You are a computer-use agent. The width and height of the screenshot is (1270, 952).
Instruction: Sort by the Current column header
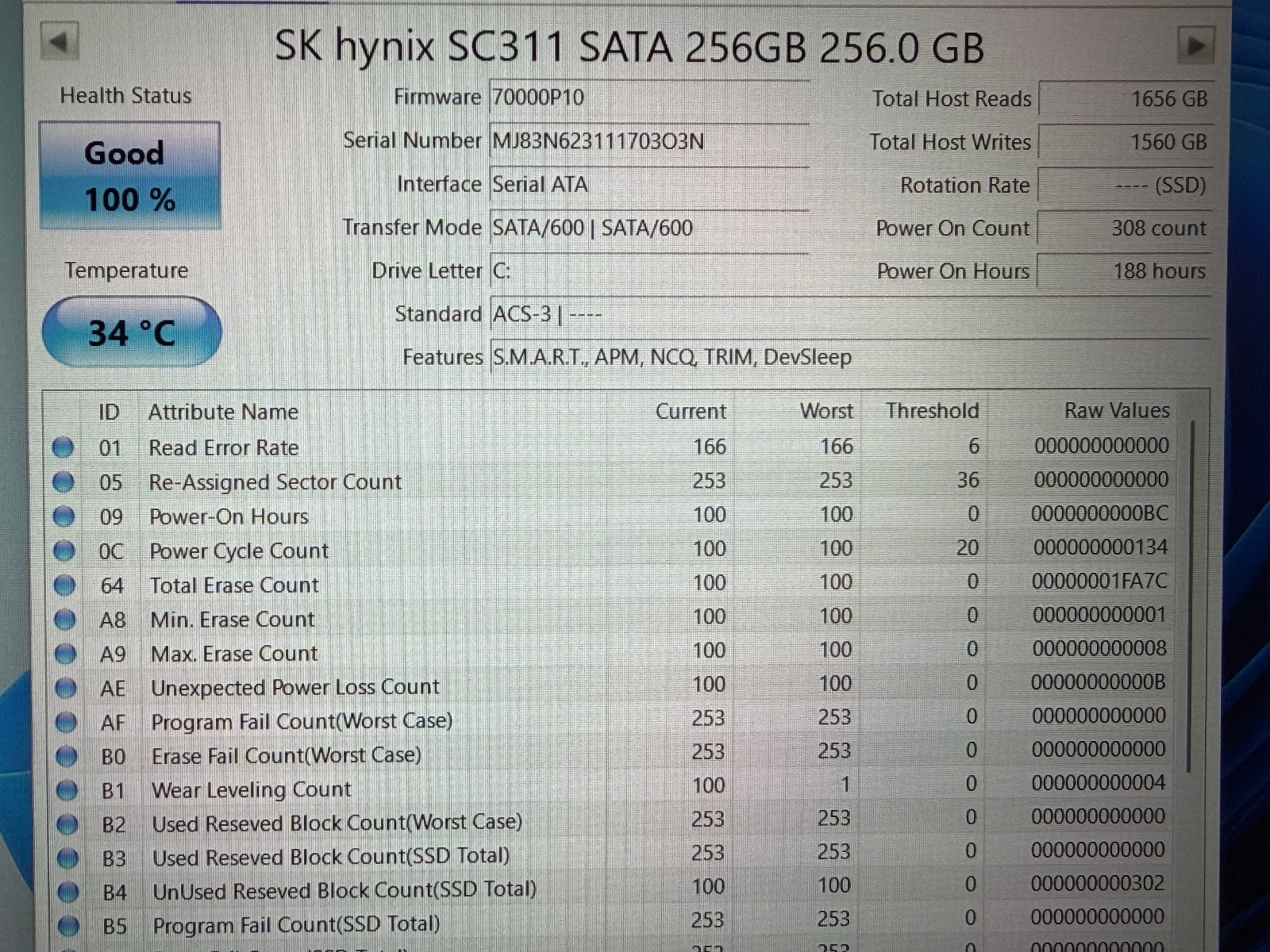pos(691,412)
